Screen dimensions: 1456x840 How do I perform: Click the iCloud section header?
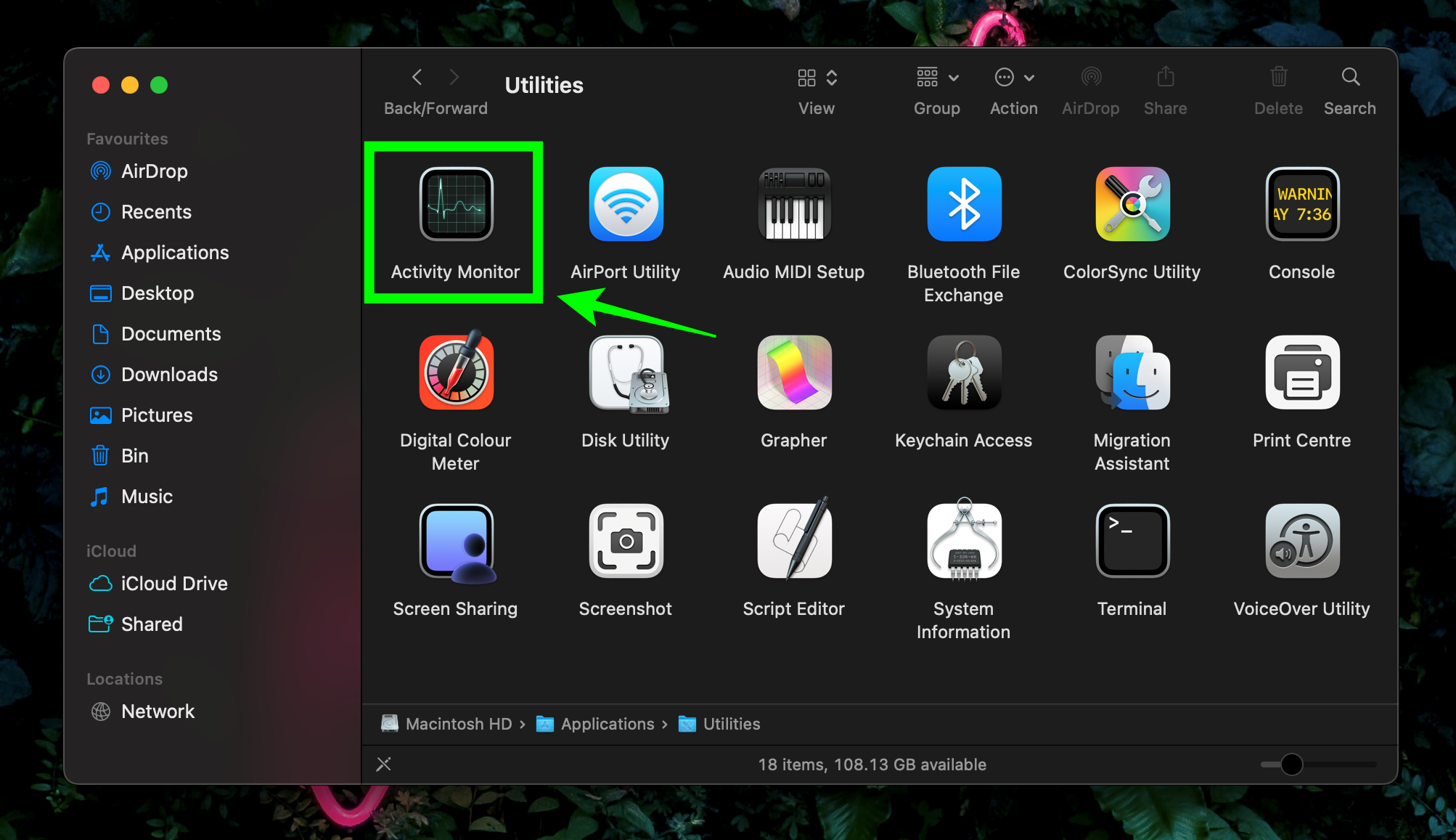point(111,551)
